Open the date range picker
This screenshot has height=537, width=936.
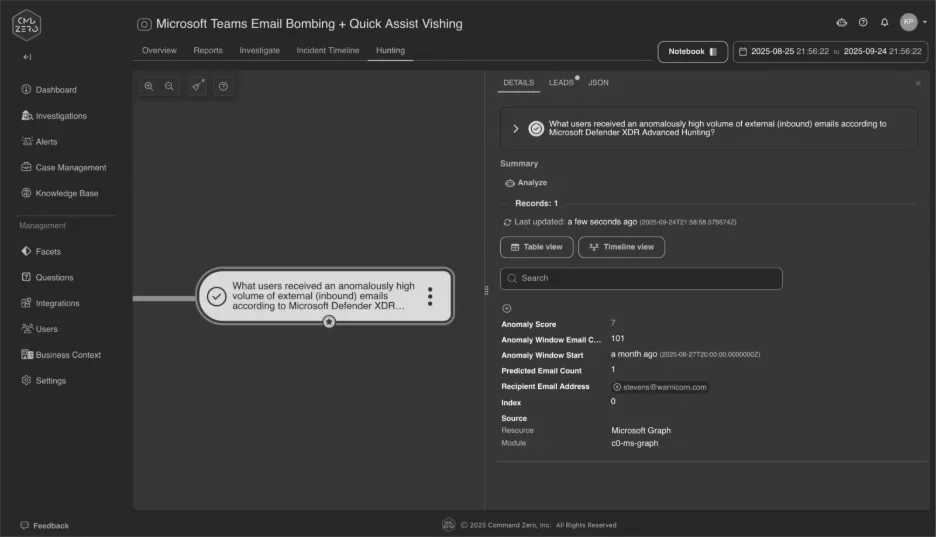click(x=830, y=52)
